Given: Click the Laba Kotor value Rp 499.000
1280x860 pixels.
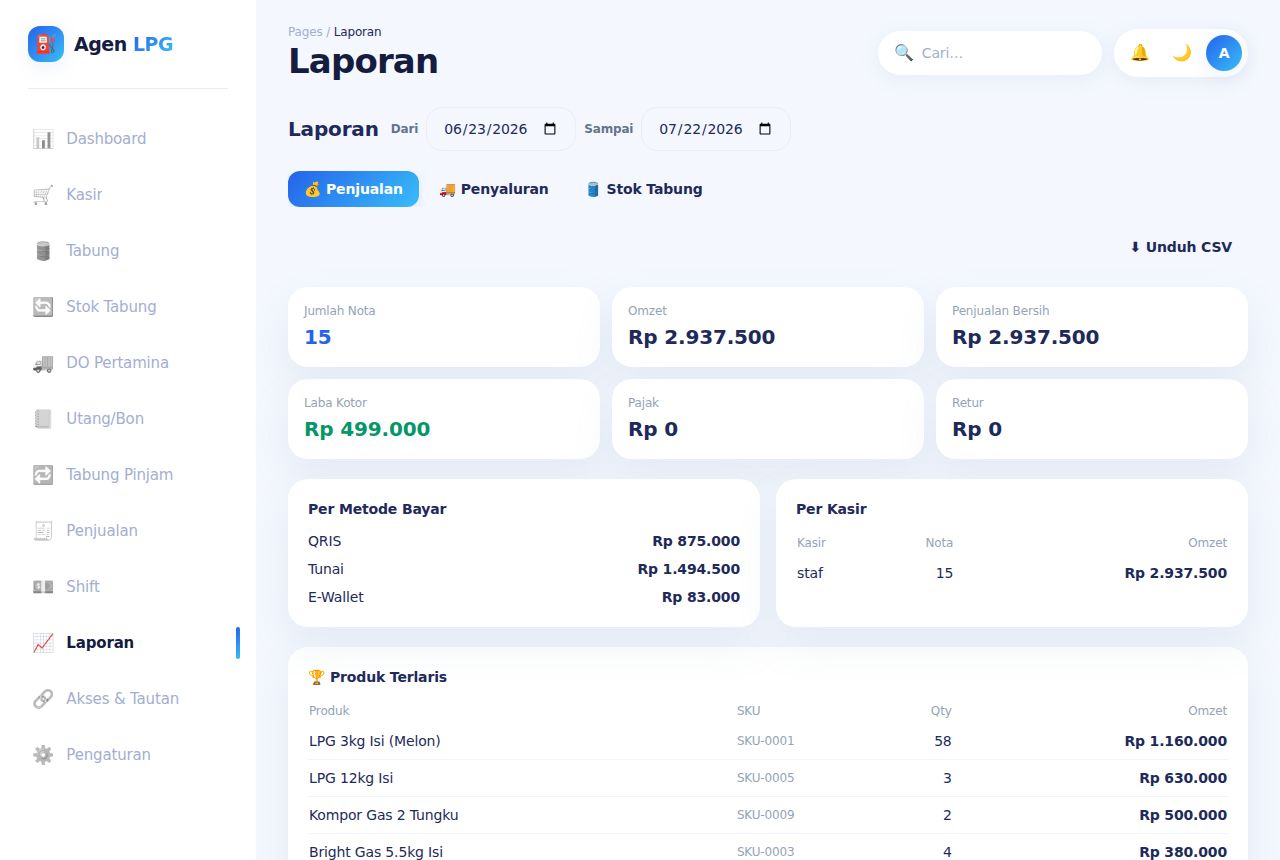Looking at the screenshot, I should click(367, 429).
